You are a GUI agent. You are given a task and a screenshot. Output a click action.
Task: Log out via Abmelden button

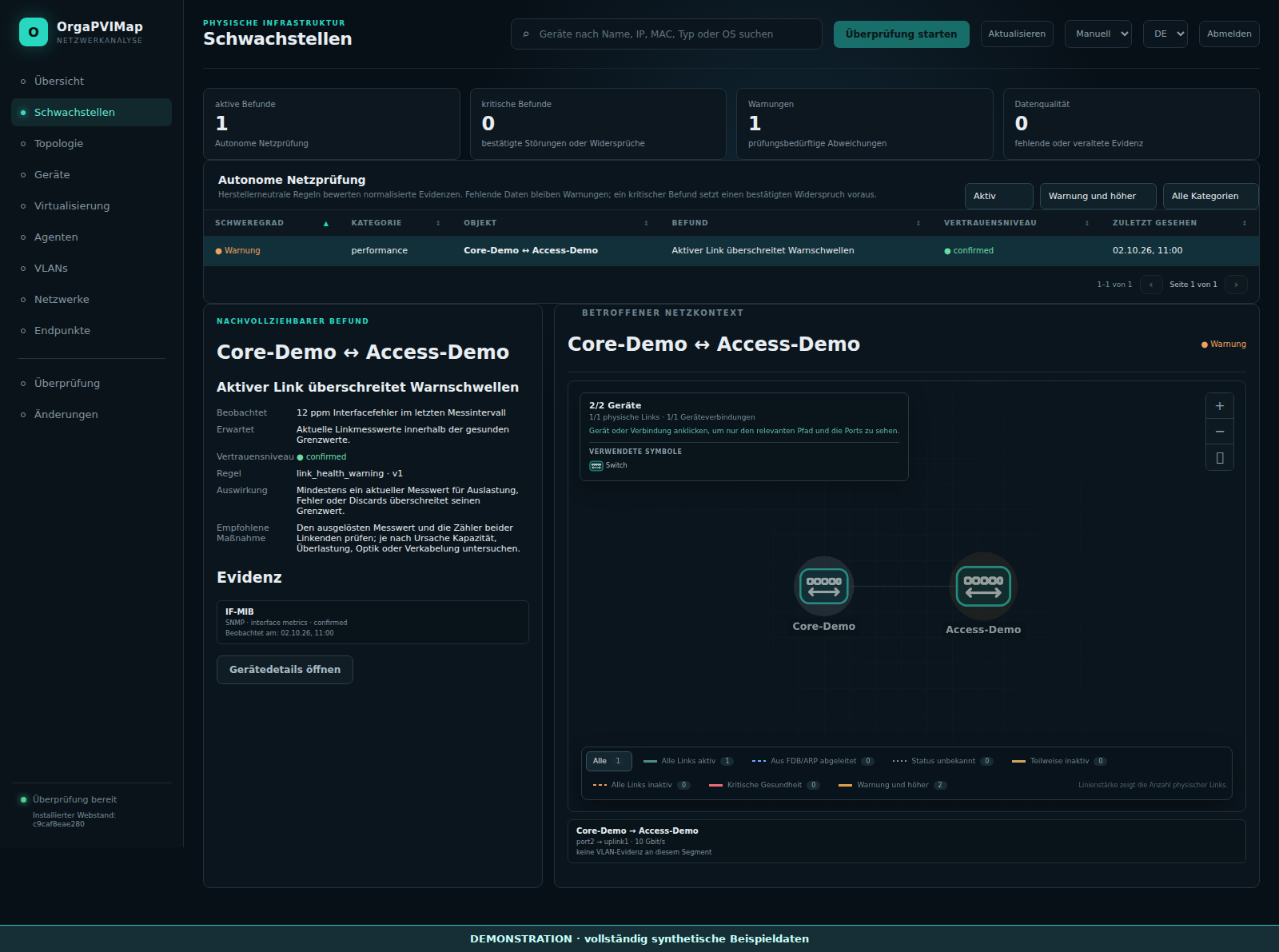[1229, 34]
